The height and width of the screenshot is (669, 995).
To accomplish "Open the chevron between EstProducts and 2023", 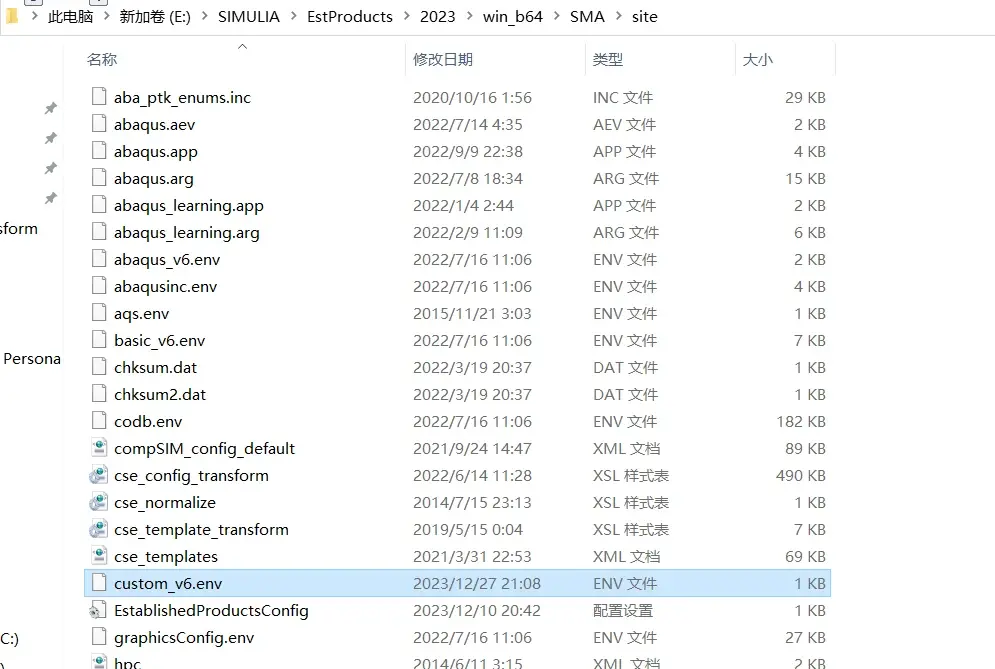I will pos(407,17).
